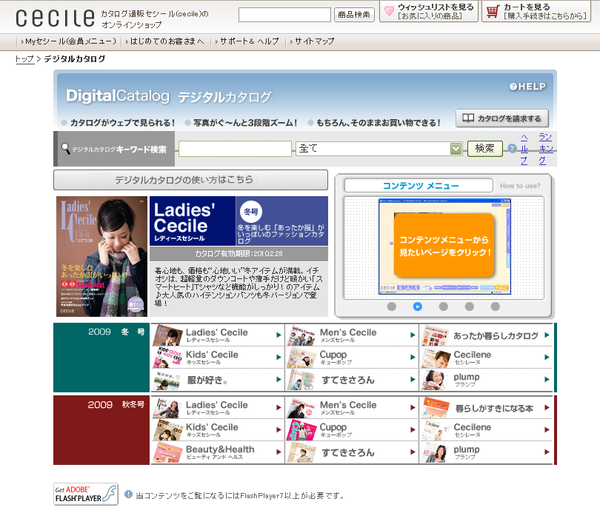Screen dimensions: 600x513
Task: Open 2009 winter 服が好き。 catalog
Action: tap(217, 380)
